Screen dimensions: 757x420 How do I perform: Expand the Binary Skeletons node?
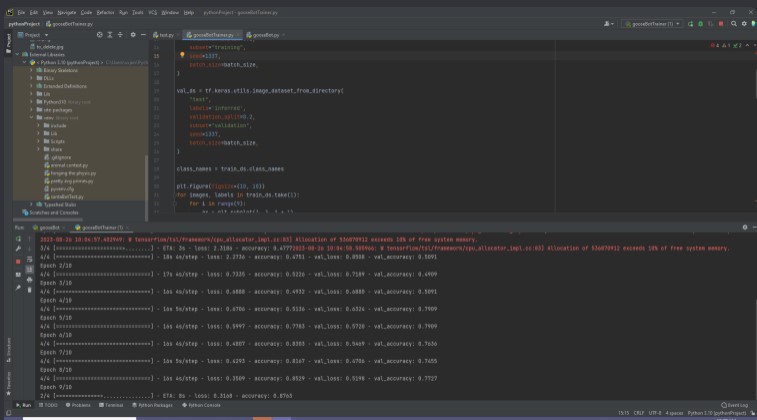[31, 70]
